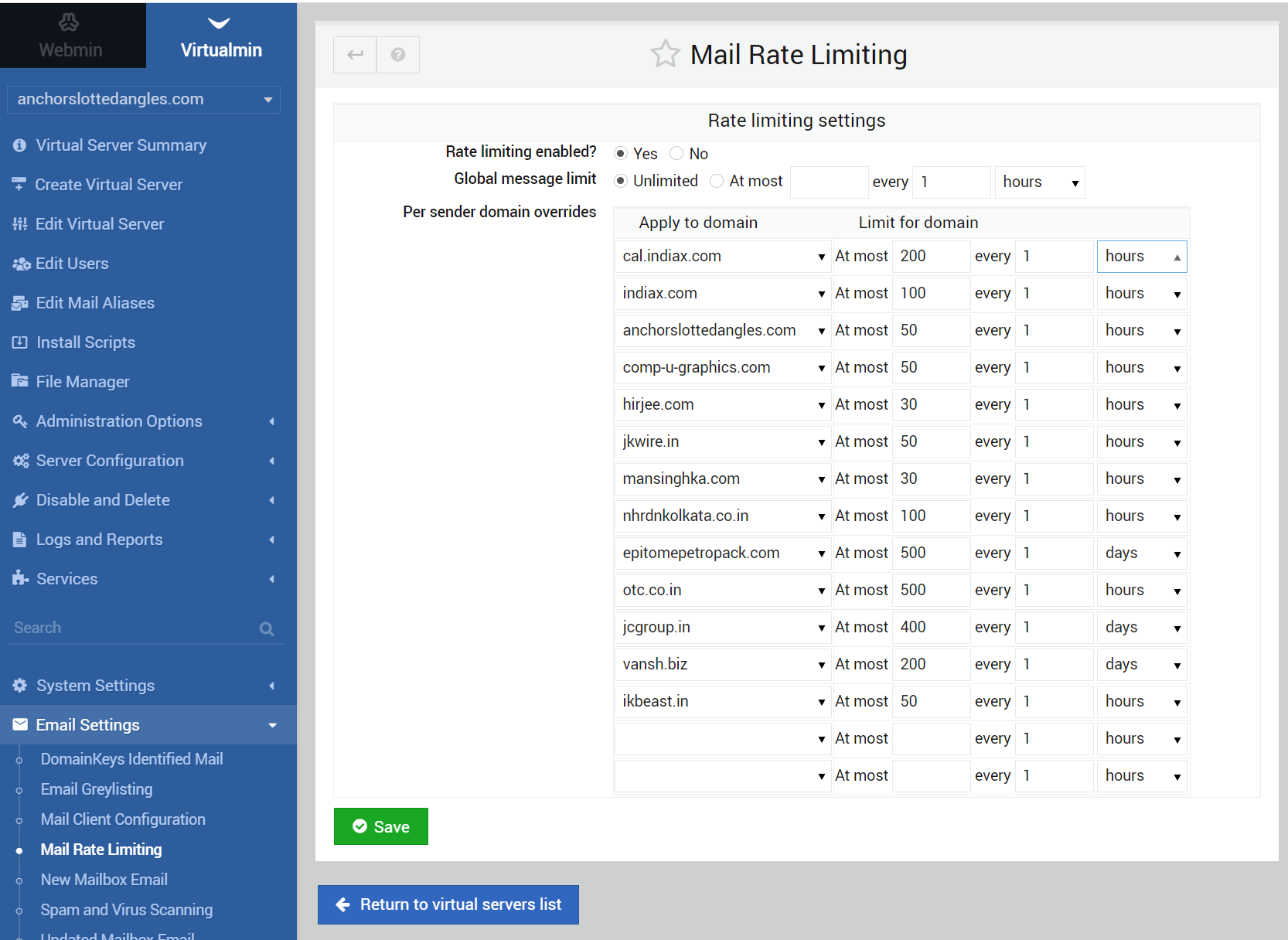1288x940 pixels.
Task: Open Logs and Reports menu
Action: tap(148, 540)
